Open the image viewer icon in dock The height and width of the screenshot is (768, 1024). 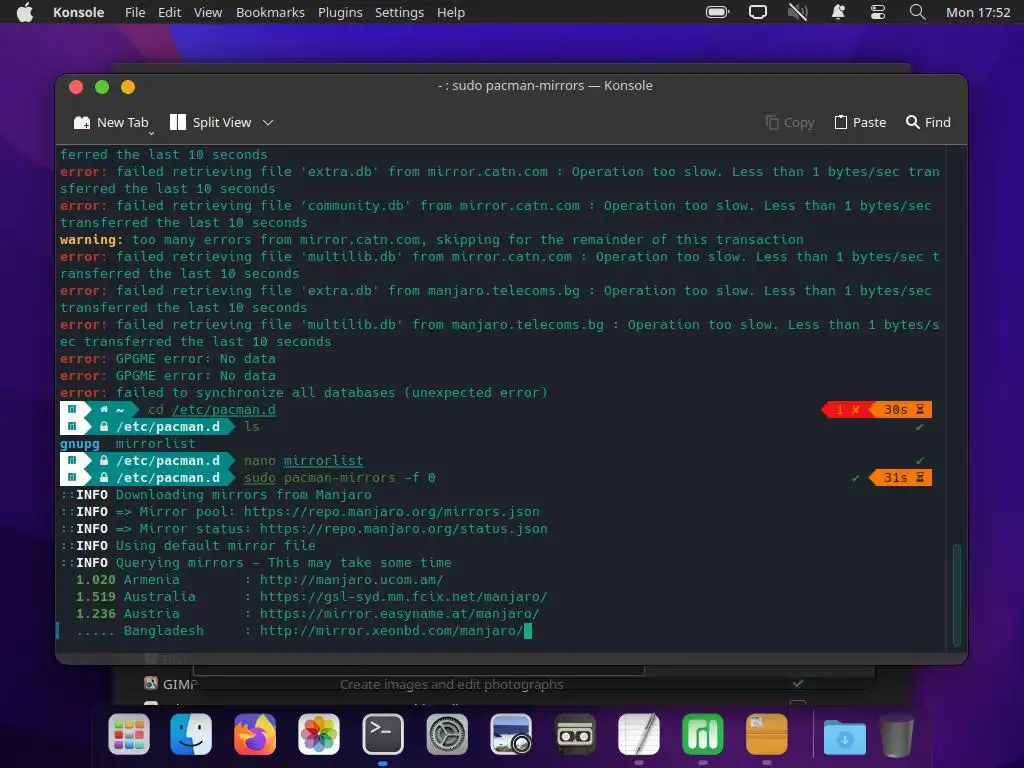coord(511,734)
